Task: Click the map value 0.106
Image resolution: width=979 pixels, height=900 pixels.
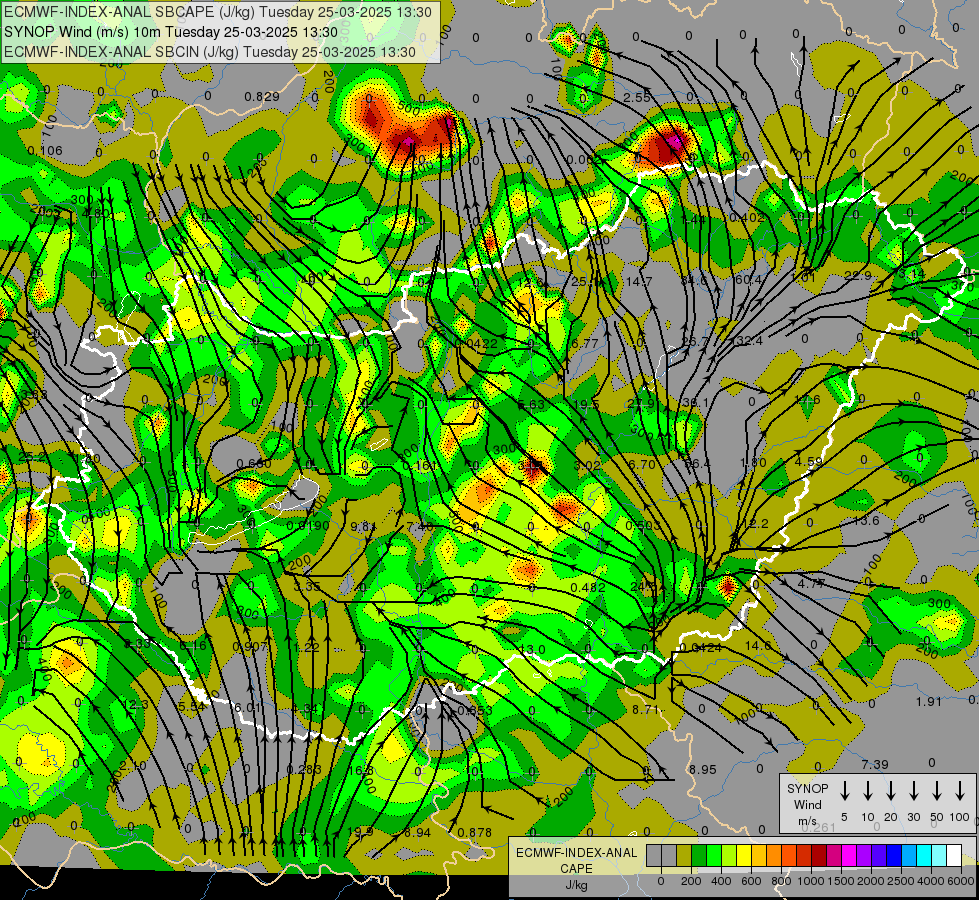Action: click(45, 151)
